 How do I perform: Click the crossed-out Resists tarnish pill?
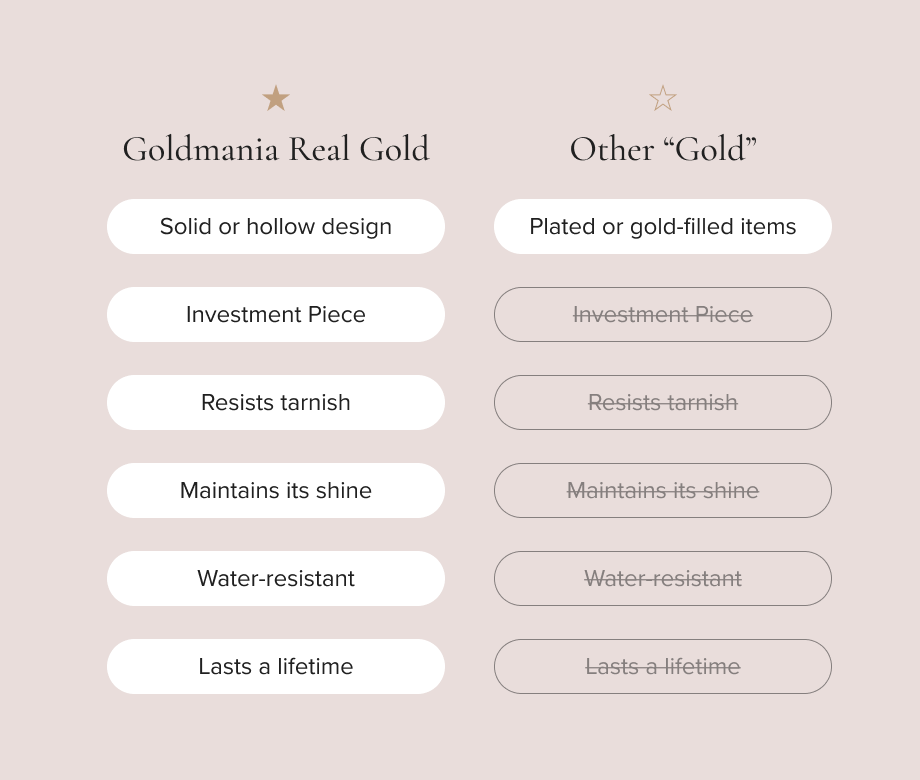(663, 402)
